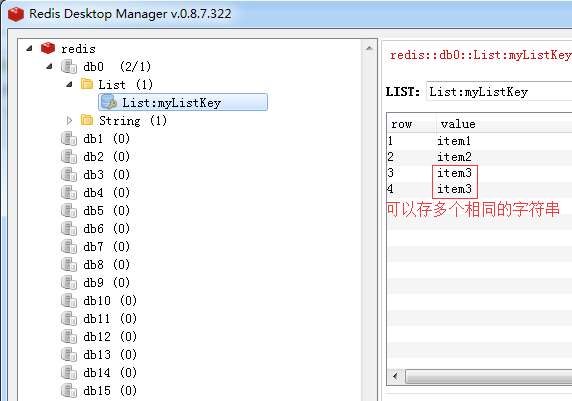572x401 pixels.
Task: Collapse the db0 database node
Action: (50, 66)
